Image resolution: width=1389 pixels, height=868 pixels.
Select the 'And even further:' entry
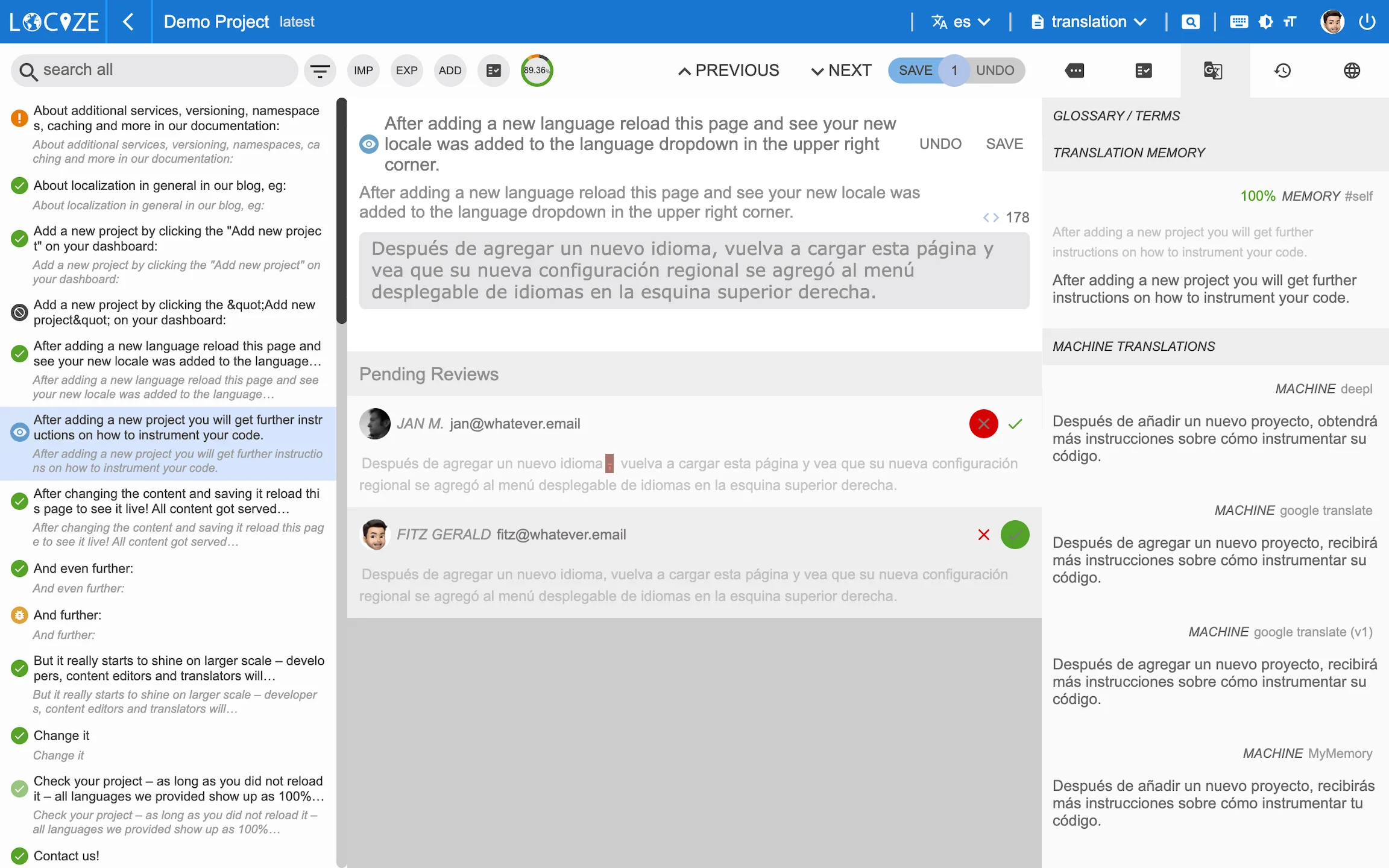[83, 568]
